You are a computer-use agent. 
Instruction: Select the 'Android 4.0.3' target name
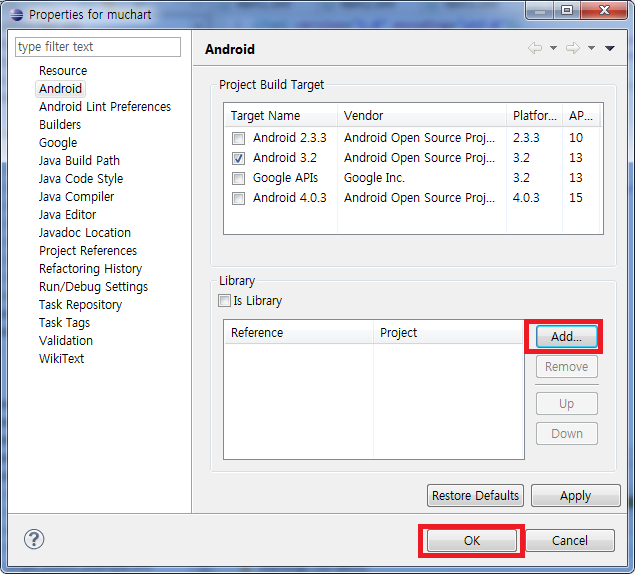coord(290,198)
